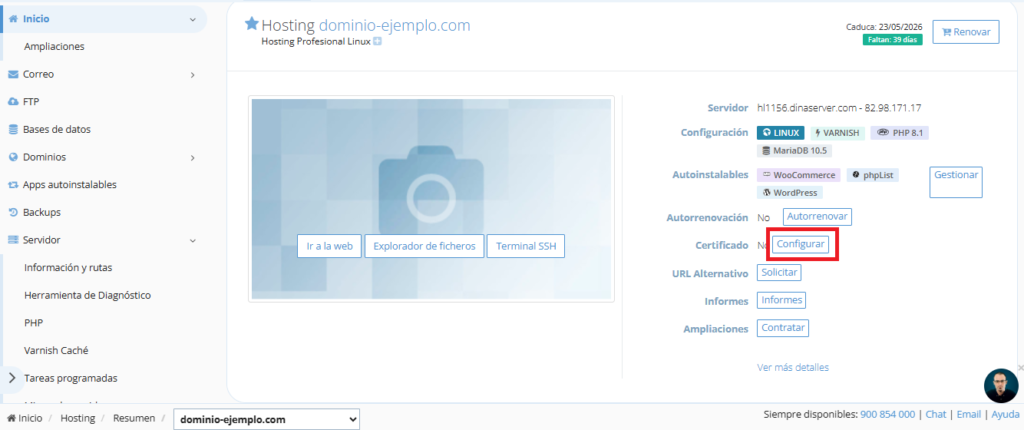
Task: Click the favorite star next to Hosting
Action: 251,24
